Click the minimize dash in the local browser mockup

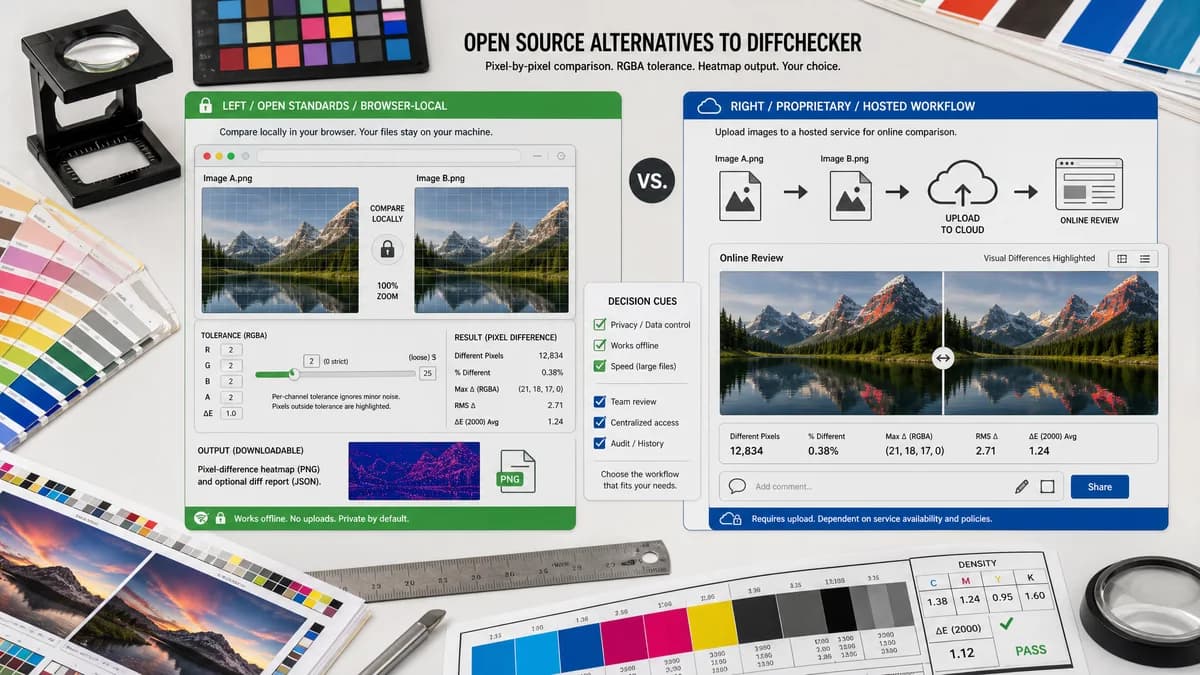(539, 157)
